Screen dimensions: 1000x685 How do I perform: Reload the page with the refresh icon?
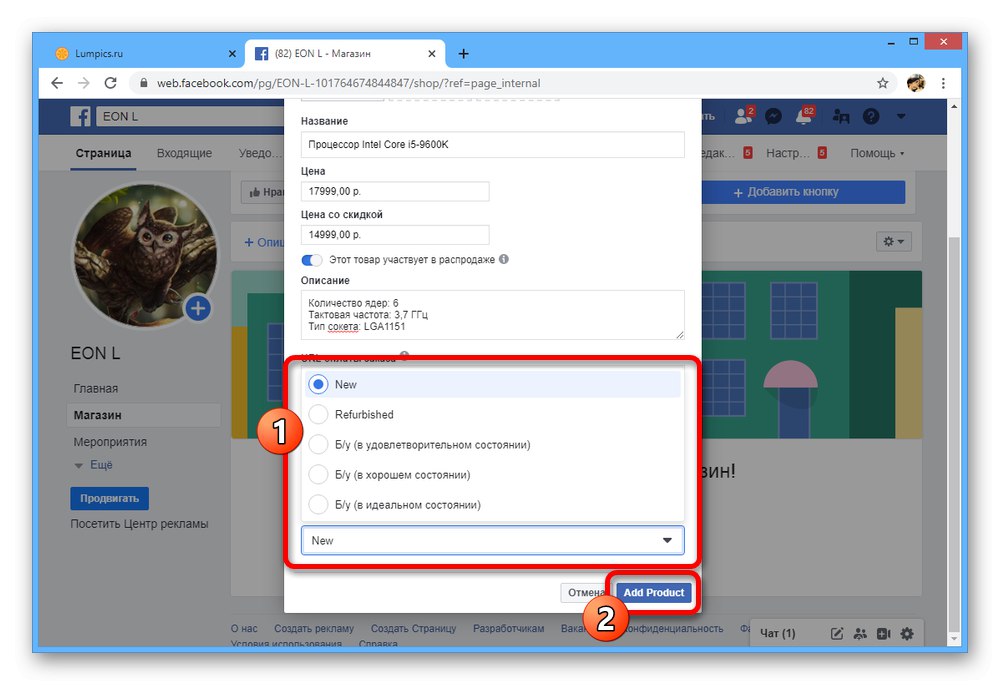coord(110,83)
